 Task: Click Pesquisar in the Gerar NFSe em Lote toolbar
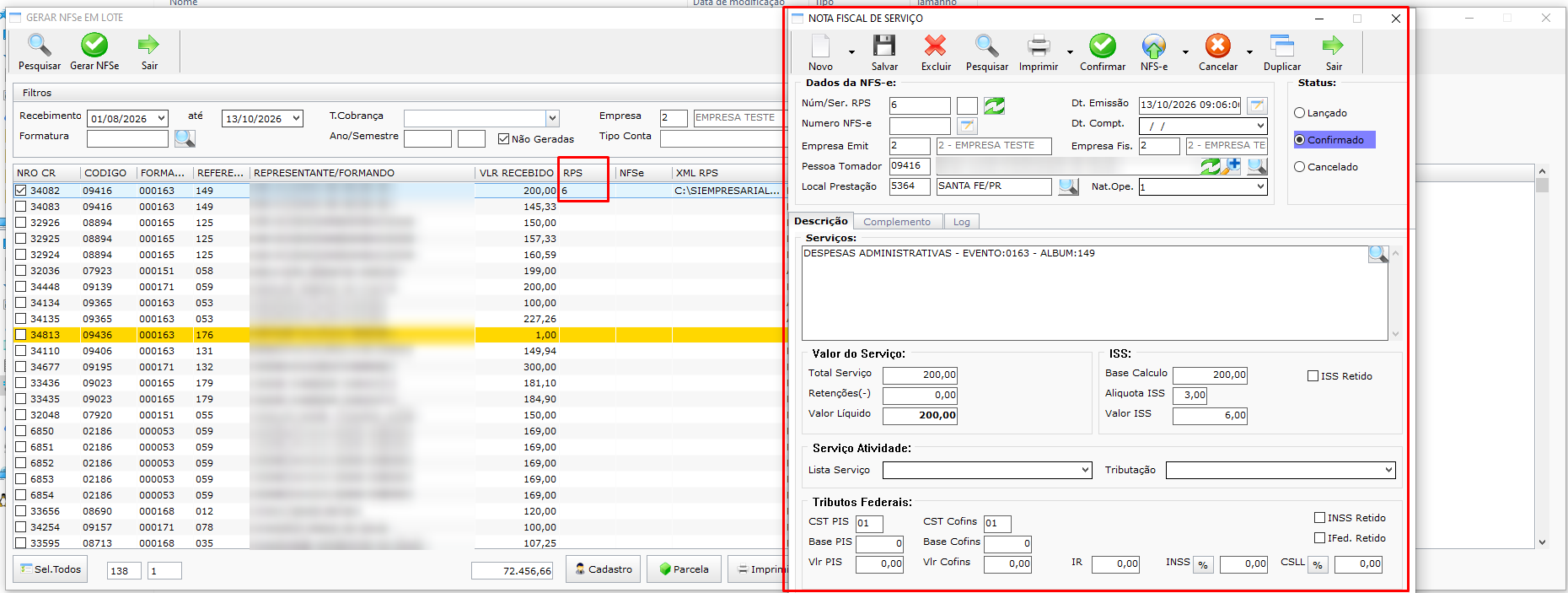click(40, 52)
